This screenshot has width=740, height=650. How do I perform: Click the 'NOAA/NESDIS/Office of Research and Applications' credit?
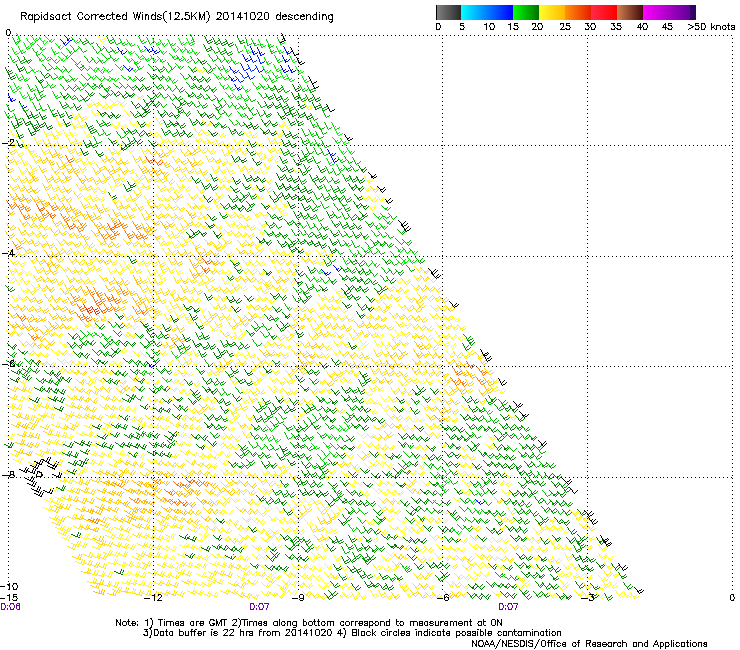pyautogui.click(x=589, y=644)
